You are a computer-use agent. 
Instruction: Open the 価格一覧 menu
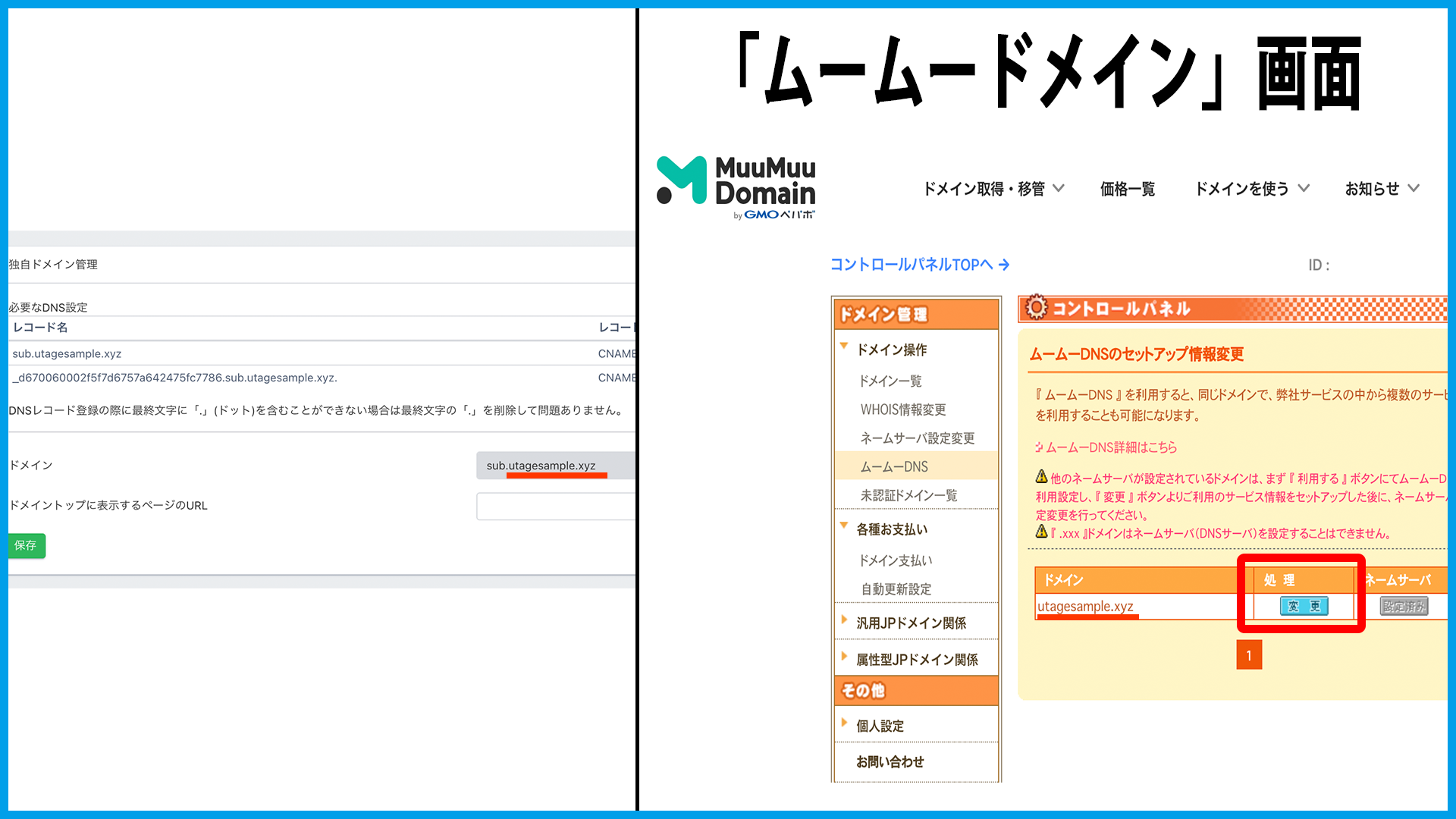(x=1127, y=188)
